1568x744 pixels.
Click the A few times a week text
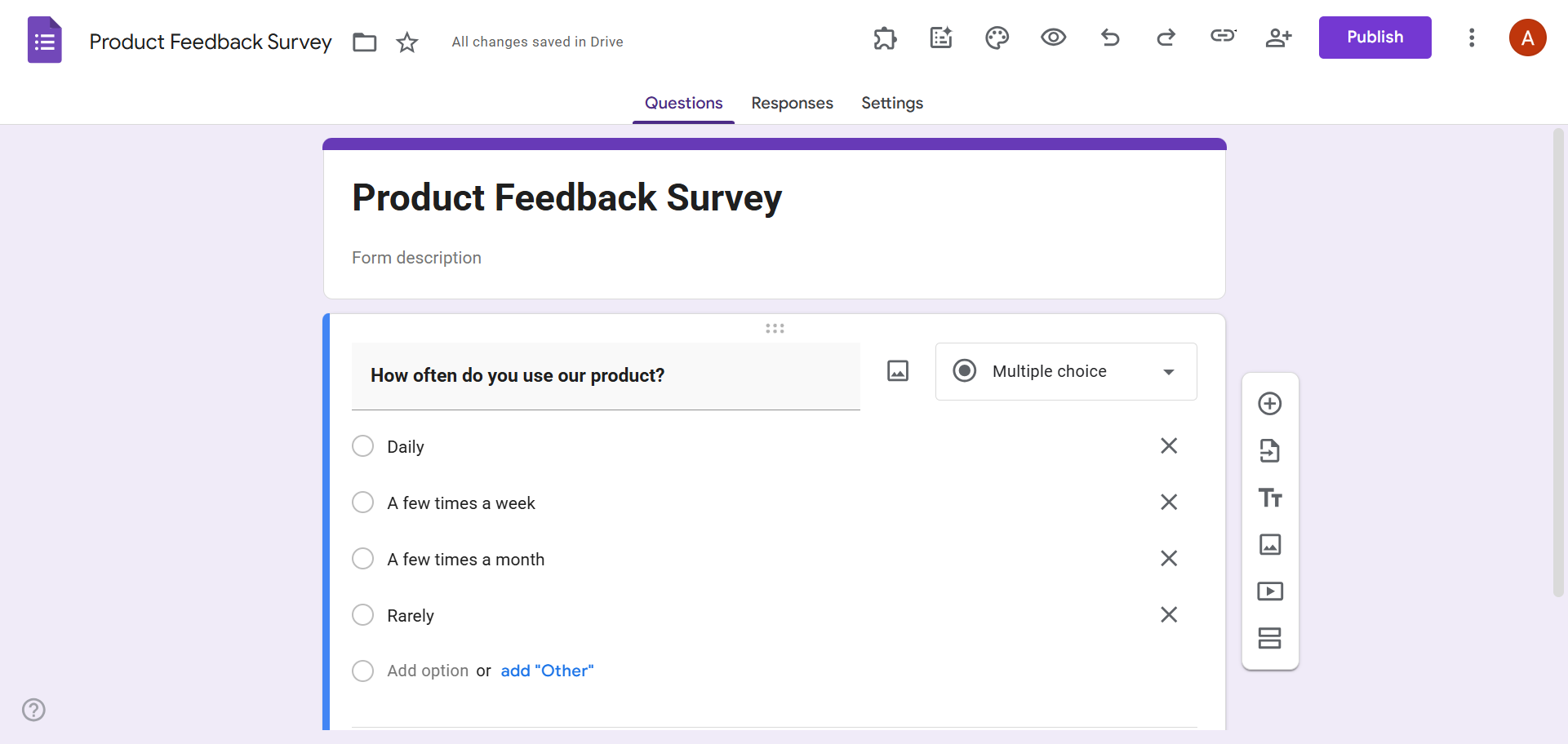461,503
